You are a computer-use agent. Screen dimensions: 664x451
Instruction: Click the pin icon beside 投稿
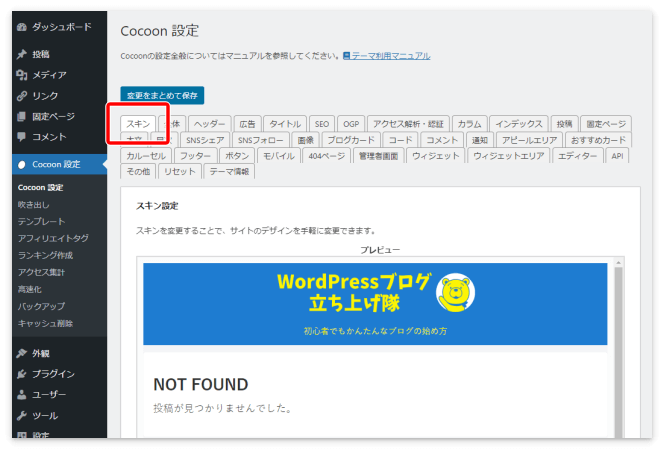coord(22,54)
